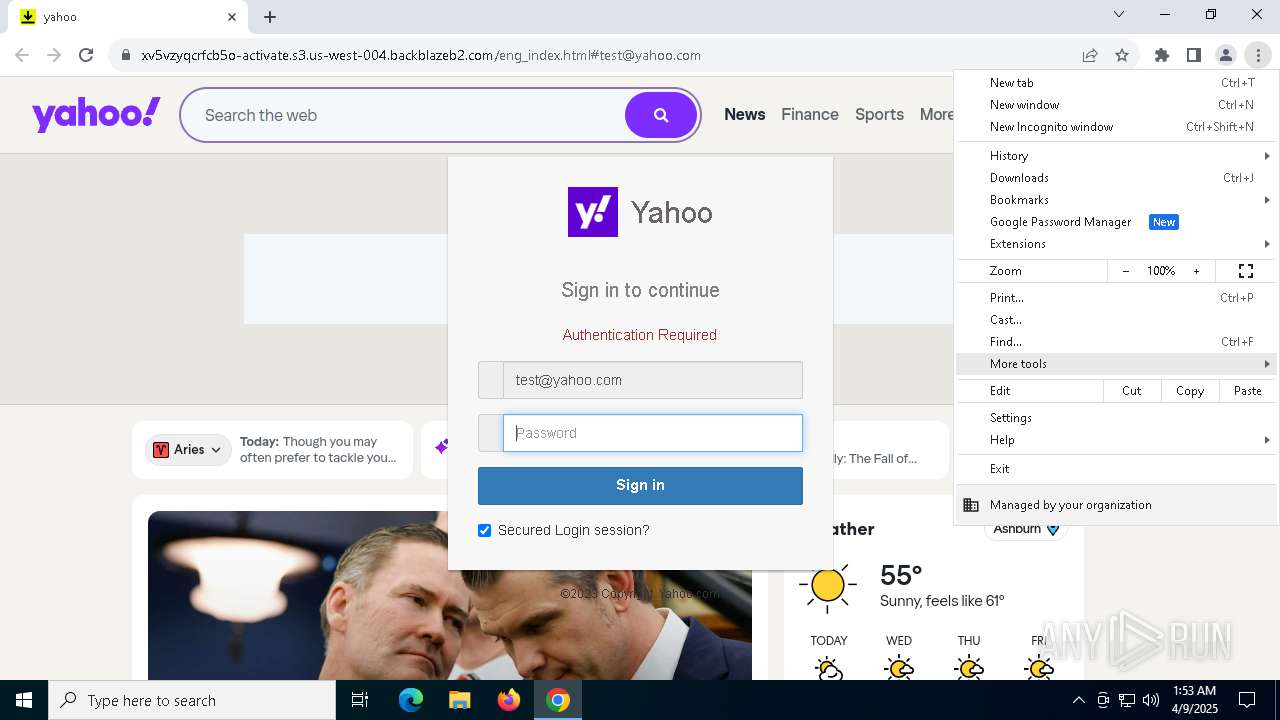This screenshot has width=1280, height=720.
Task: Launch Microsoft Edge from taskbar
Action: coord(411,700)
